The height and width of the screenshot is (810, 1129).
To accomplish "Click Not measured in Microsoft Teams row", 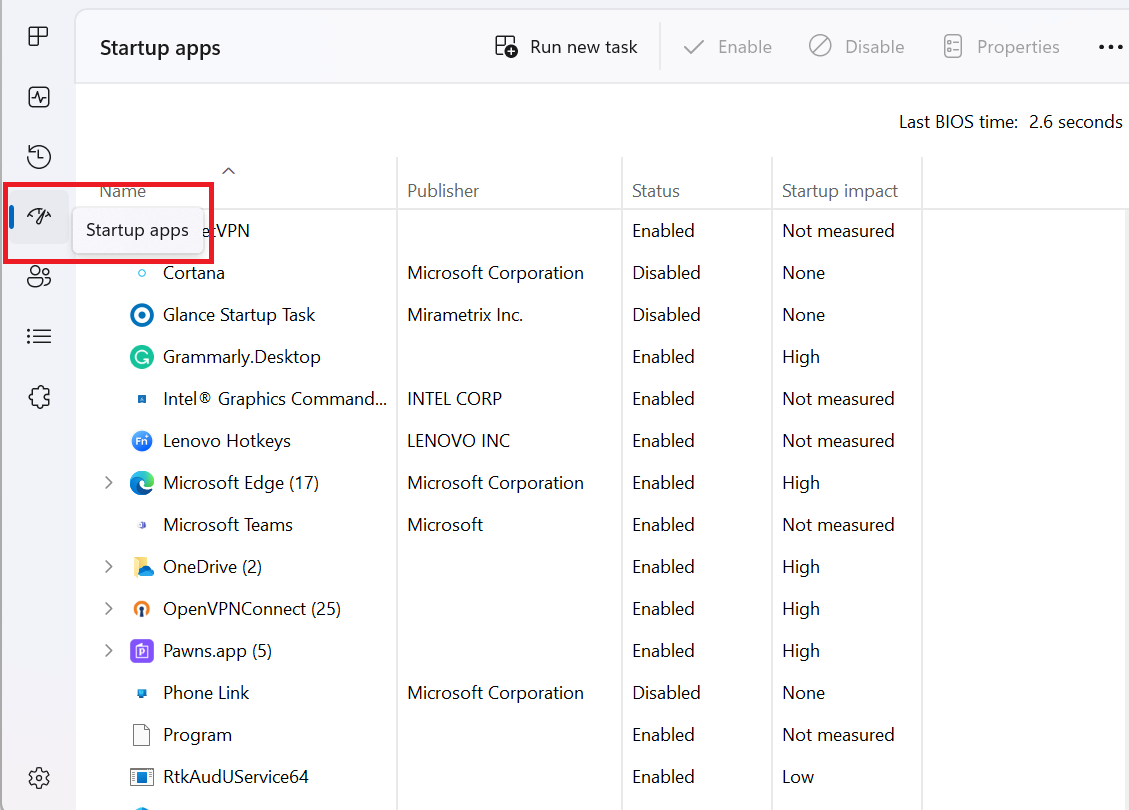I will pyautogui.click(x=838, y=525).
